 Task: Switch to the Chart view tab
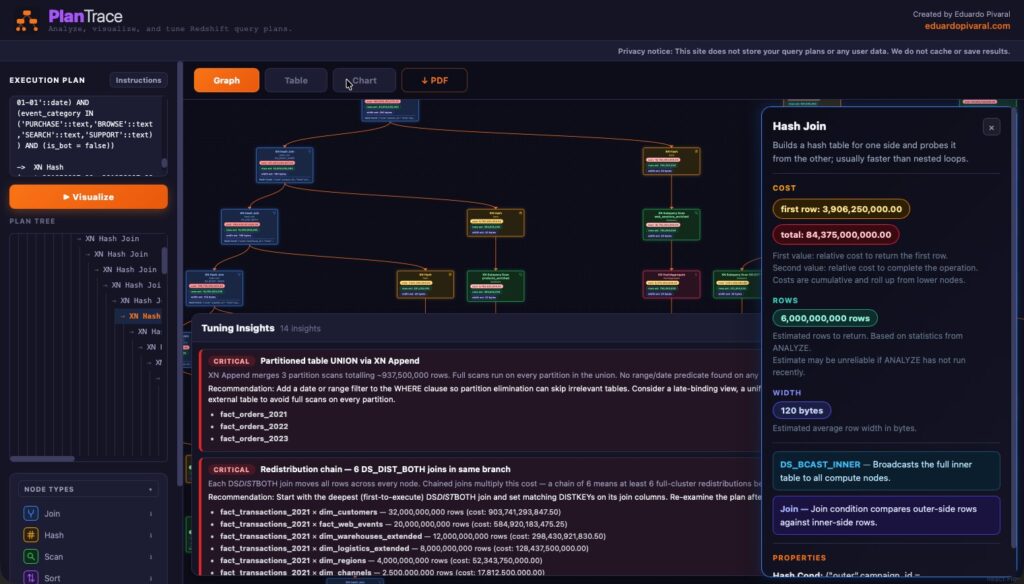point(364,80)
